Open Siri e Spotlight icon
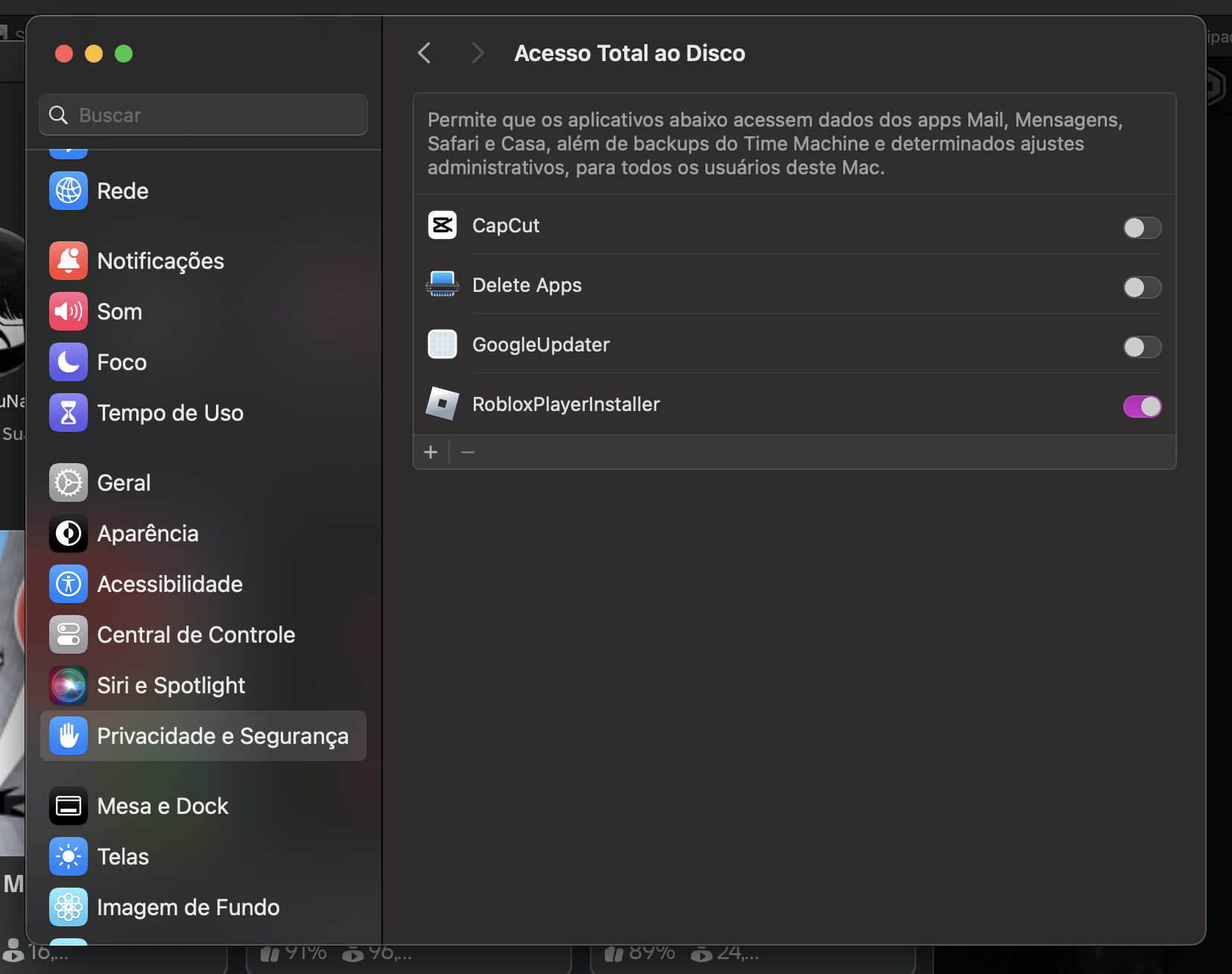Viewport: 1232px width, 974px height. tap(69, 685)
